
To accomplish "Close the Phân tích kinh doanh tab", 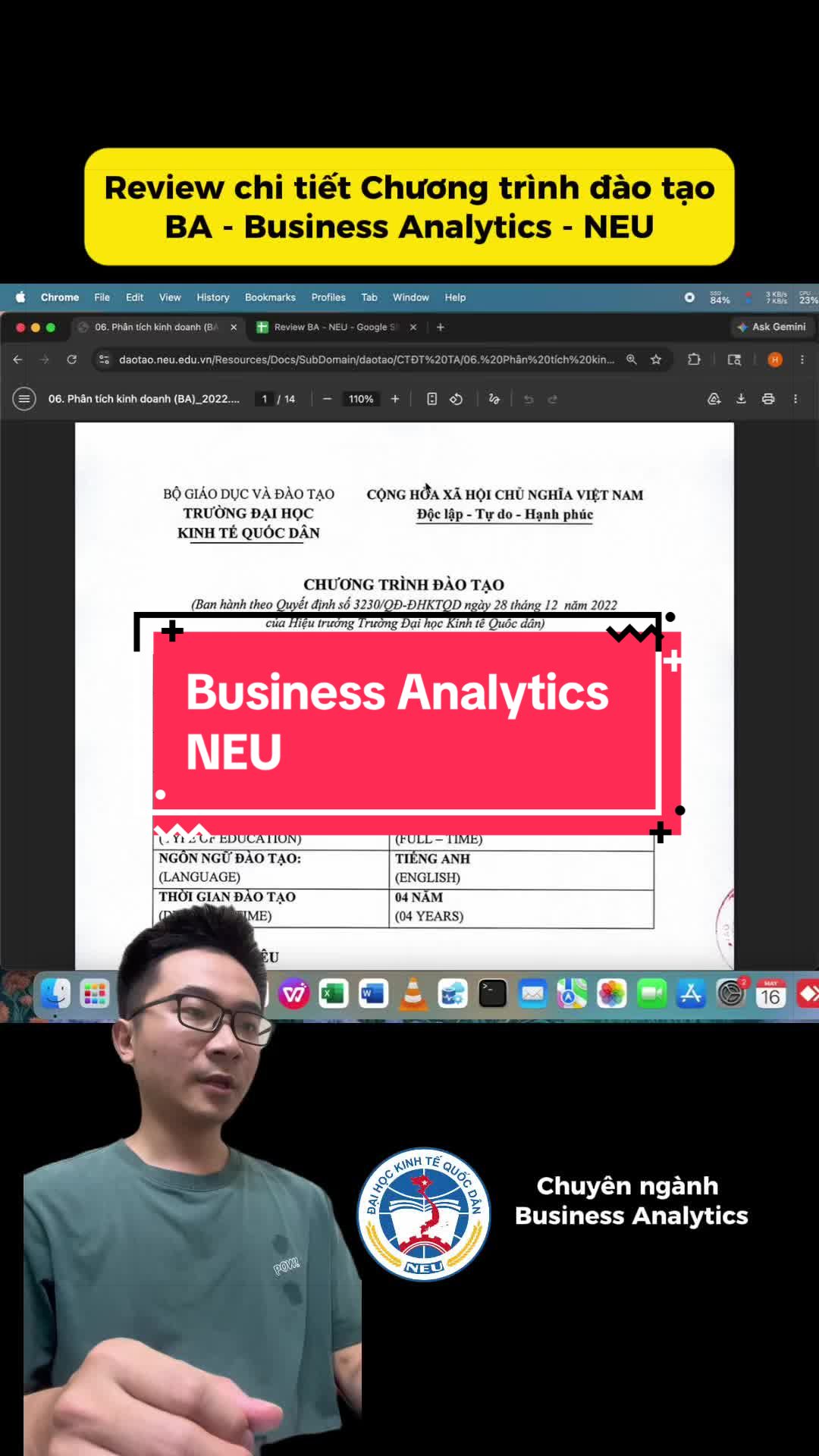I will pyautogui.click(x=234, y=327).
